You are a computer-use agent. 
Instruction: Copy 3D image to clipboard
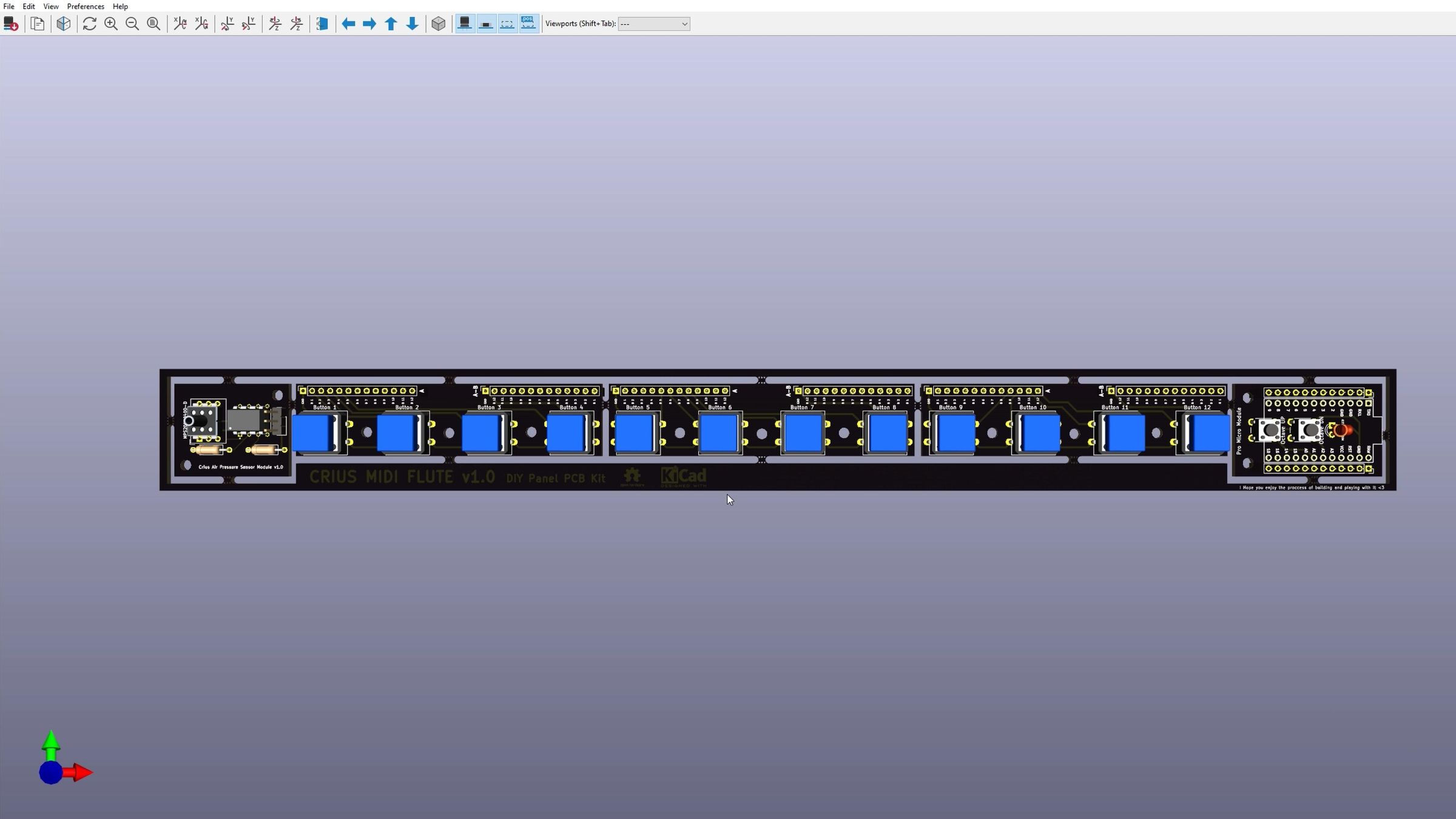click(x=37, y=24)
